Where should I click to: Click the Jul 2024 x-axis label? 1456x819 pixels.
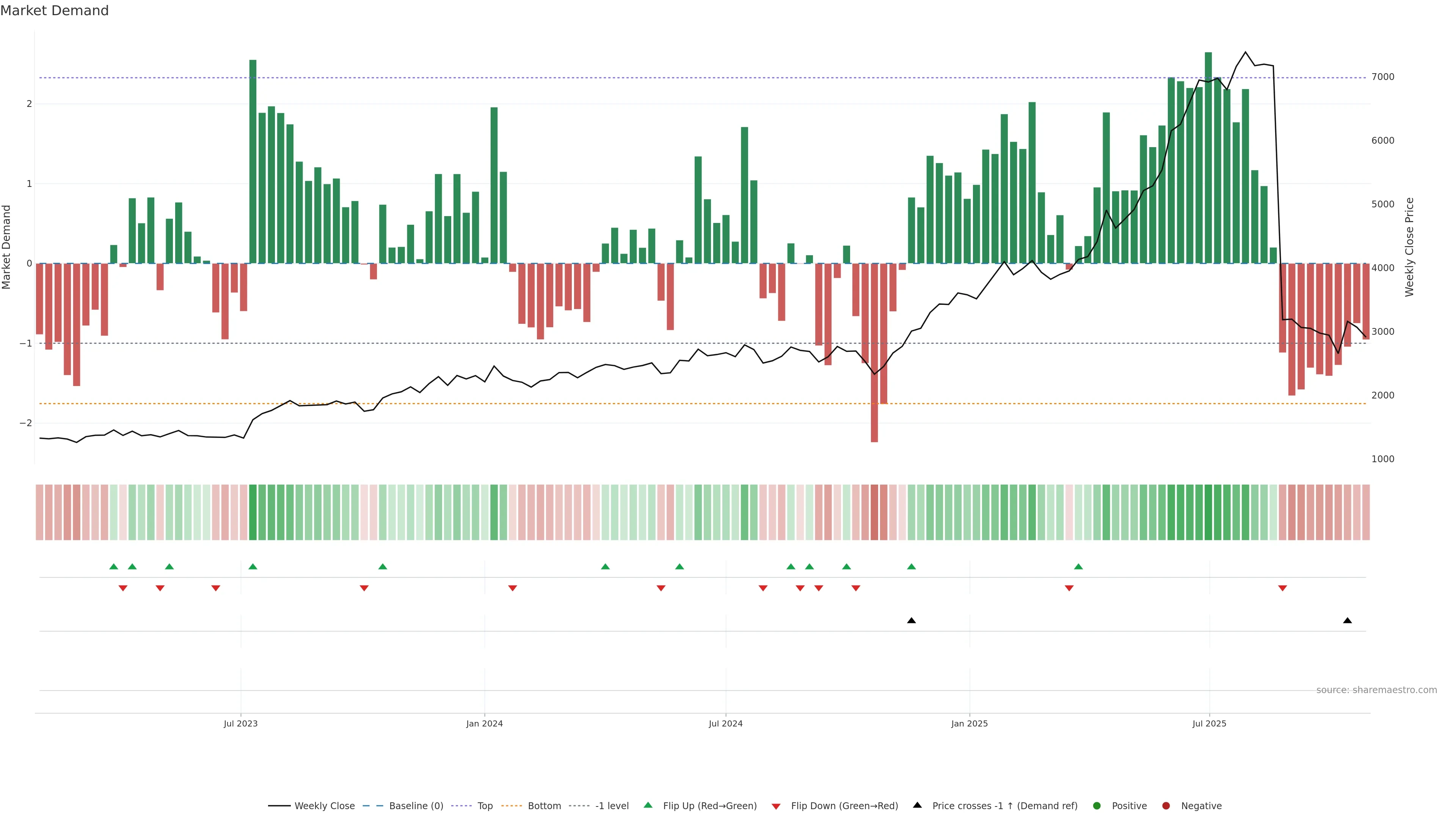click(x=726, y=723)
